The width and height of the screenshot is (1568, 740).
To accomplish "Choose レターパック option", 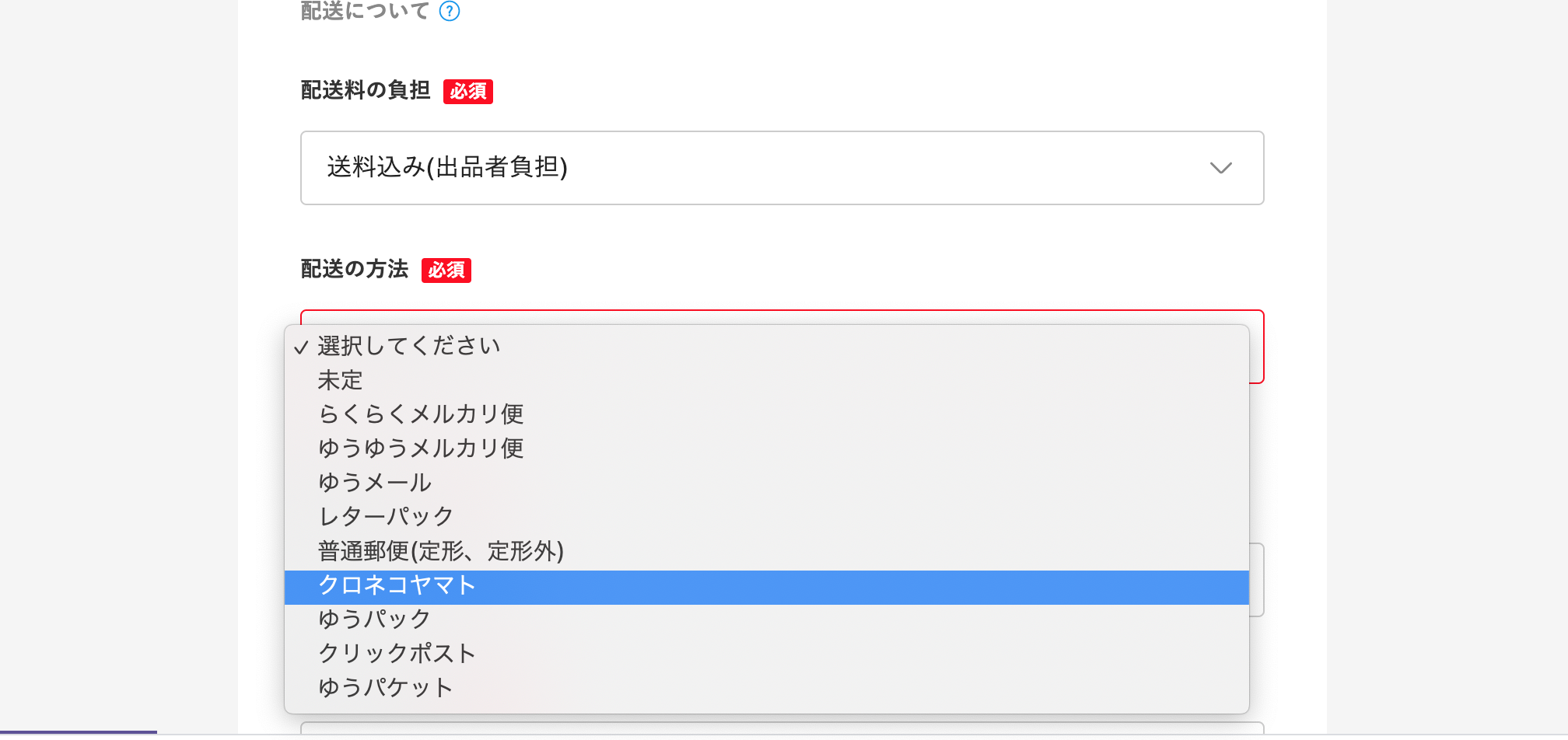I will (x=767, y=517).
